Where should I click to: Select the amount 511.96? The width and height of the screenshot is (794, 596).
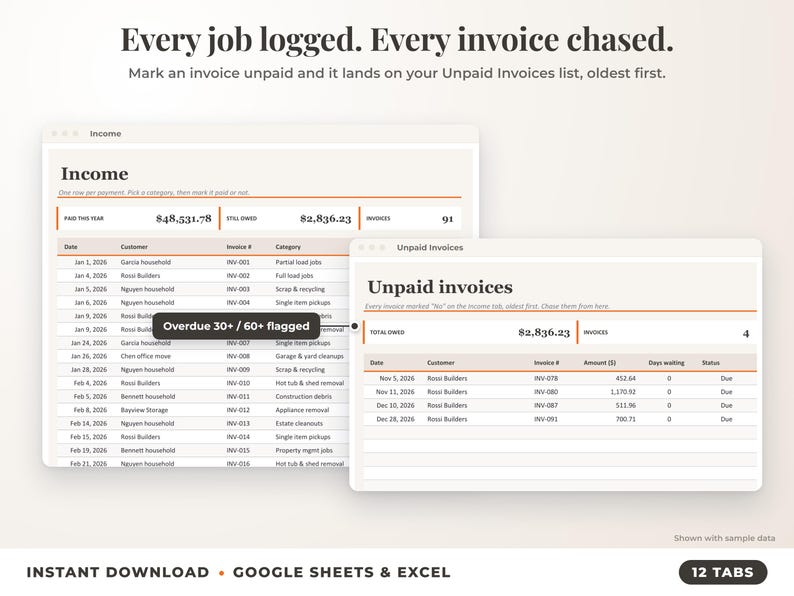pyautogui.click(x=626, y=406)
